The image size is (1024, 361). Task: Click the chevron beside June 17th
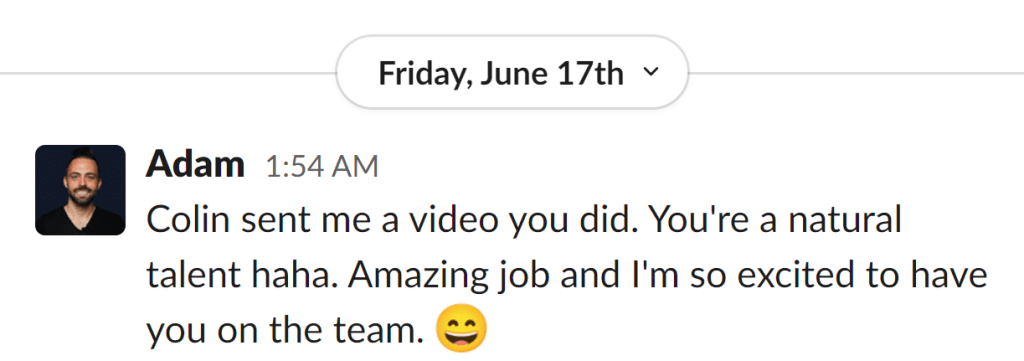(650, 72)
